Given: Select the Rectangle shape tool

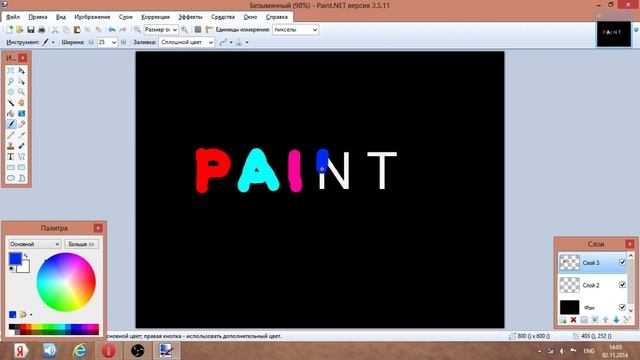Looking at the screenshot, I should pos(11,167).
